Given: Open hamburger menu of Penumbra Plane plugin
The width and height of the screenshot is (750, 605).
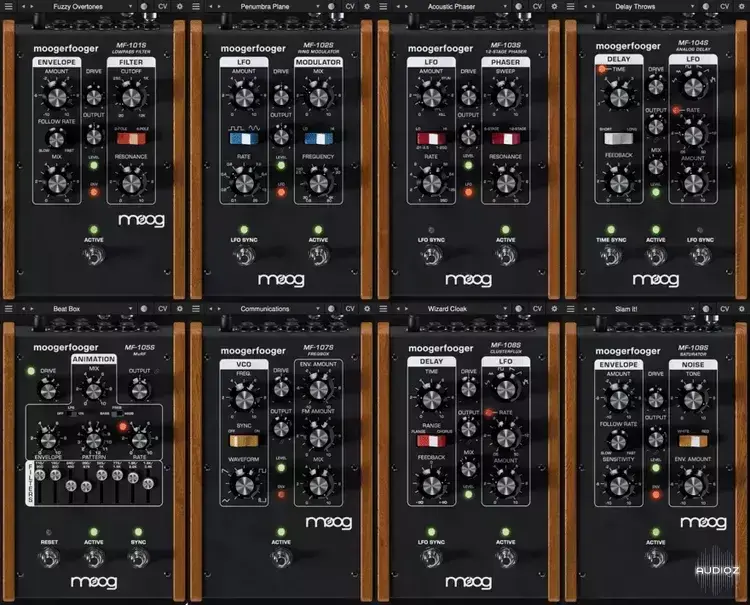Looking at the screenshot, I should point(196,7).
